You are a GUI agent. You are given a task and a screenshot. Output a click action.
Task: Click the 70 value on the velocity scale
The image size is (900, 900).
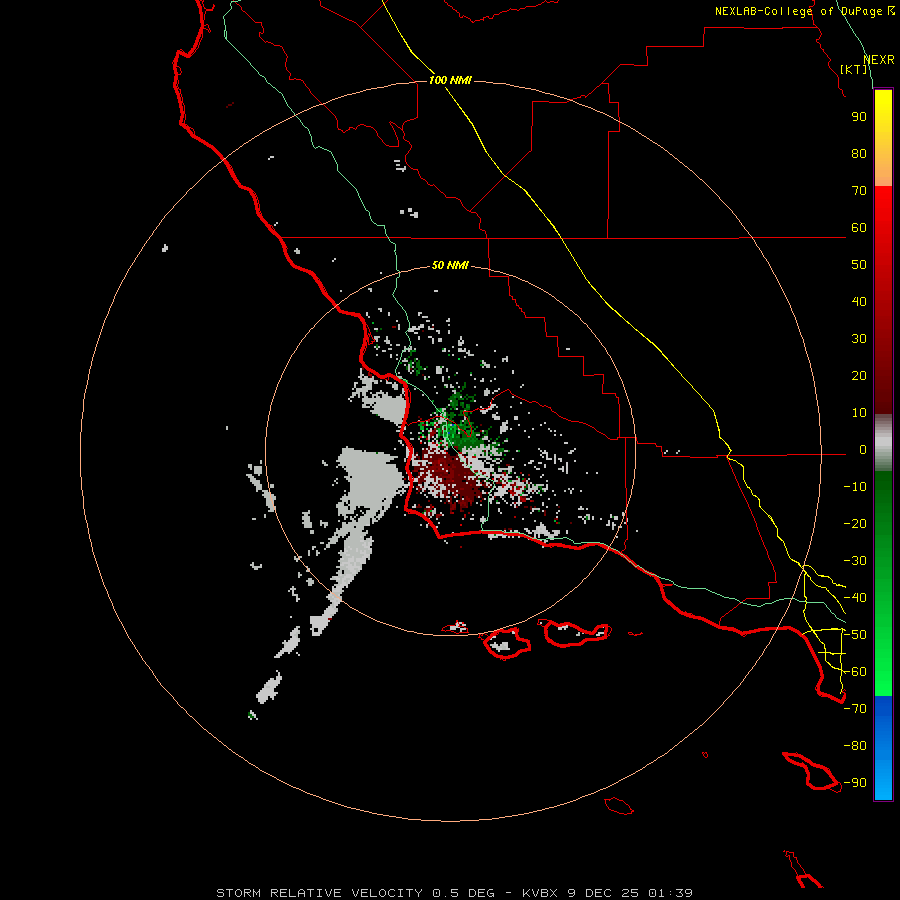(x=859, y=191)
